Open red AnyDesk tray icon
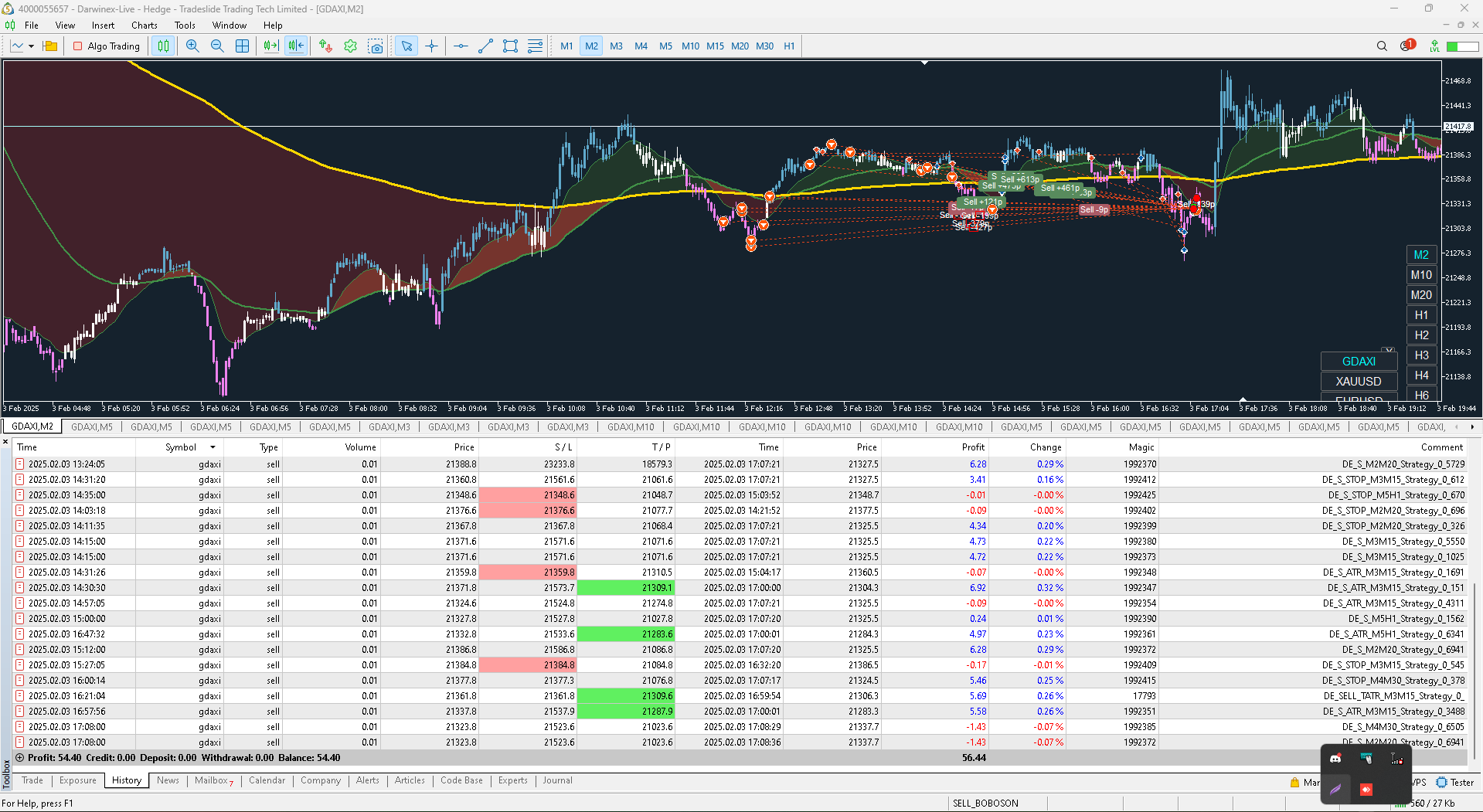The width and height of the screenshot is (1483, 812). pos(1366,790)
